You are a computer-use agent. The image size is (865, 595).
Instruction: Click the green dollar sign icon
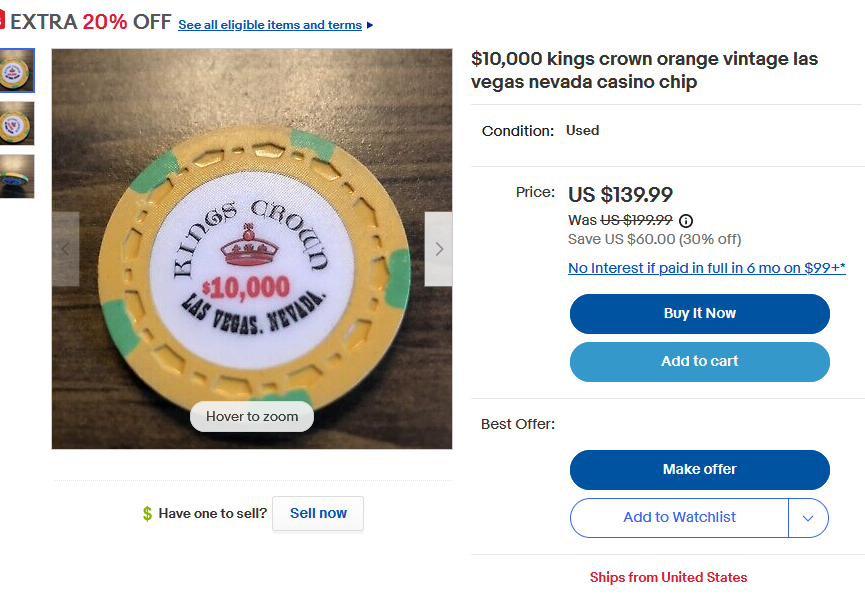coord(147,514)
